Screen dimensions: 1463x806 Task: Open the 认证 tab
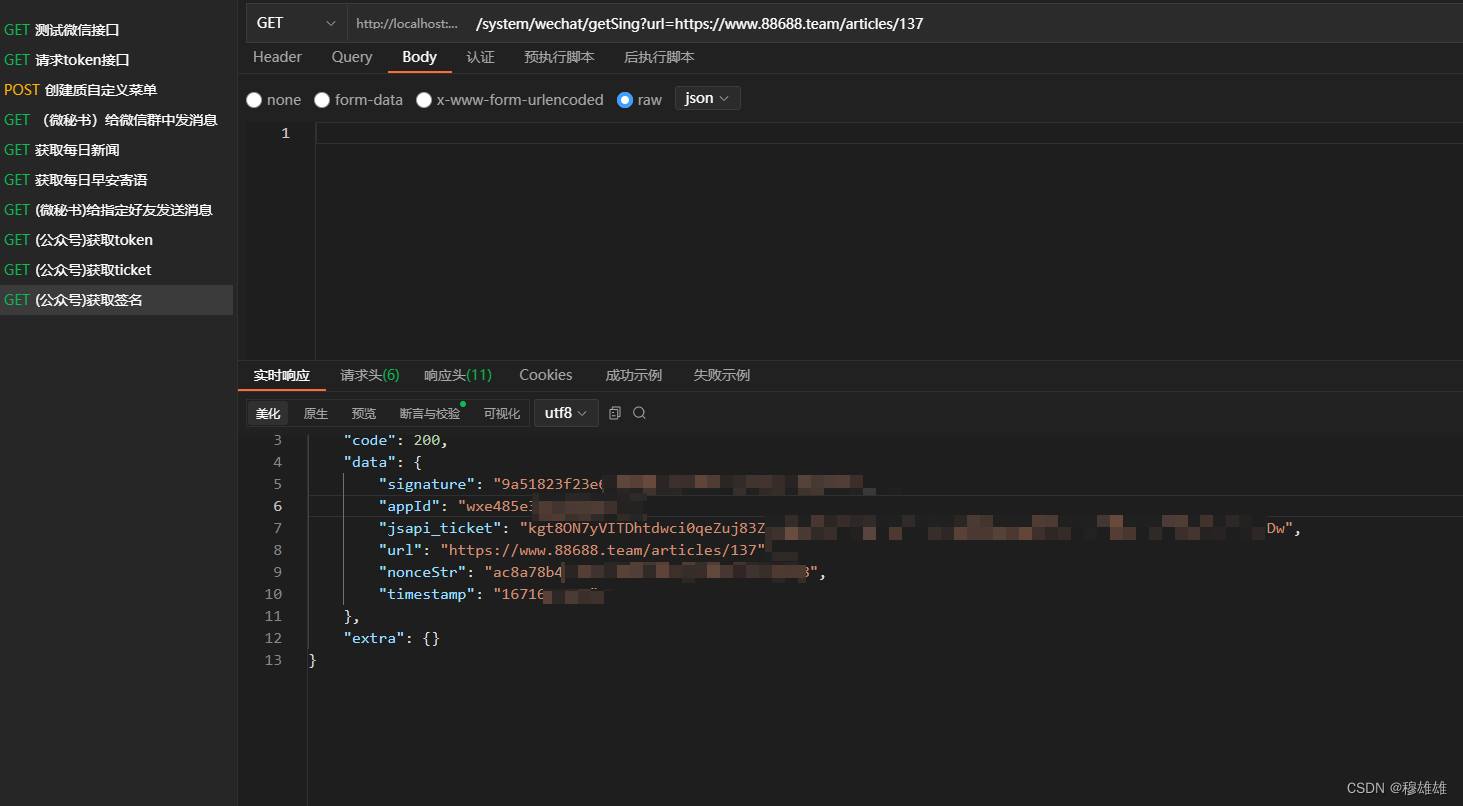point(480,57)
